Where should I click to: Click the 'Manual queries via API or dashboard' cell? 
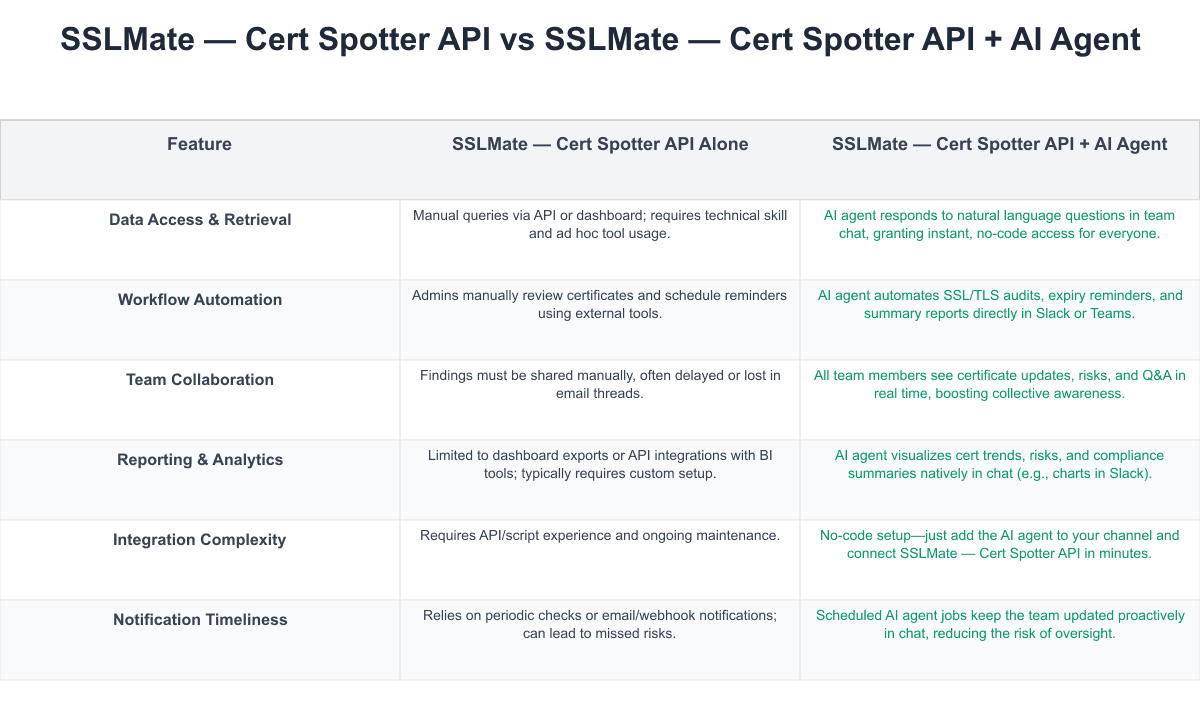[600, 224]
